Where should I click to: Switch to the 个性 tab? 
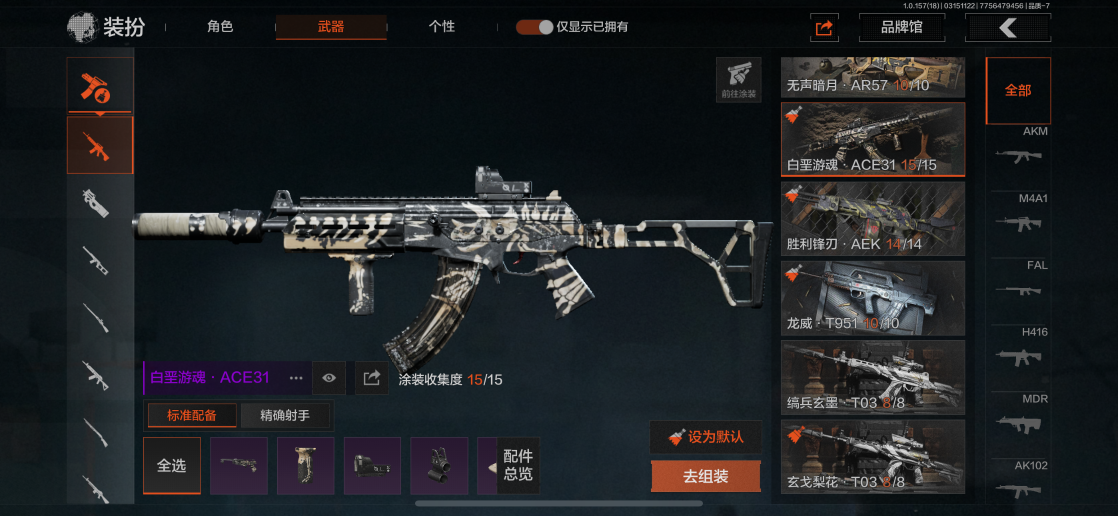[442, 27]
